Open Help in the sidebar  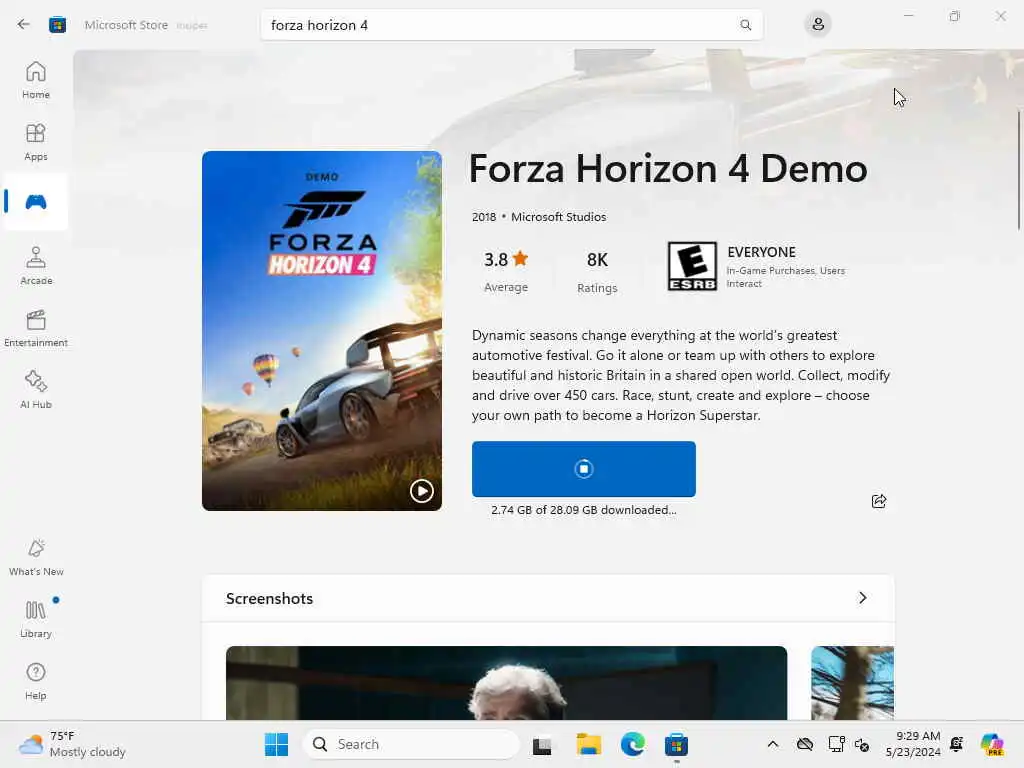(36, 682)
